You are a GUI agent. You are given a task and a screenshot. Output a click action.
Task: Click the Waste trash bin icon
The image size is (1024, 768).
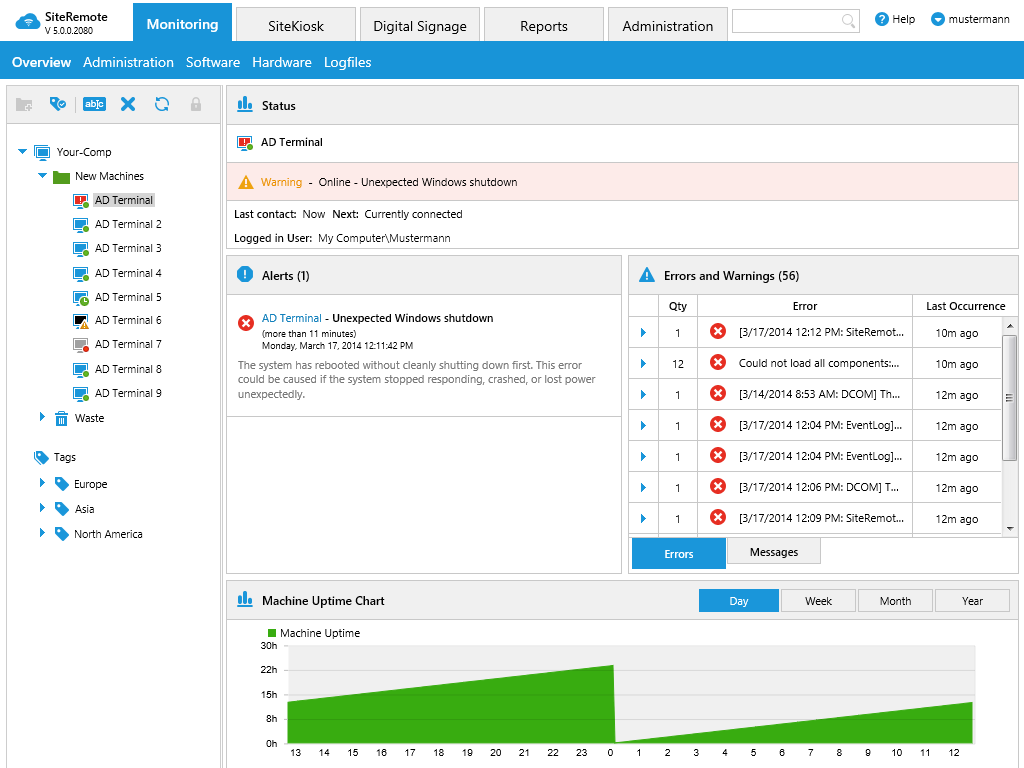pos(62,418)
